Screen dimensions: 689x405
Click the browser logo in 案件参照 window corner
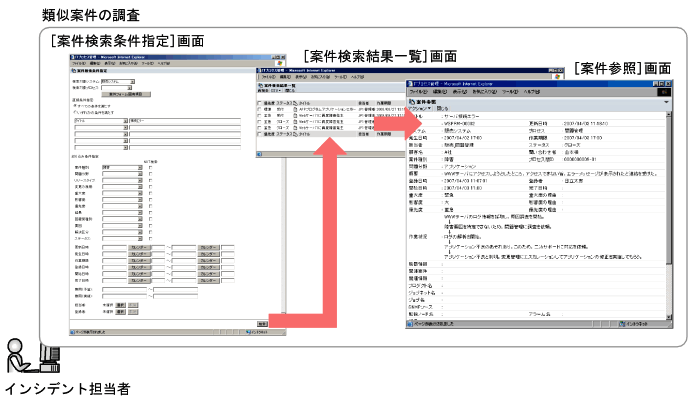(664, 92)
